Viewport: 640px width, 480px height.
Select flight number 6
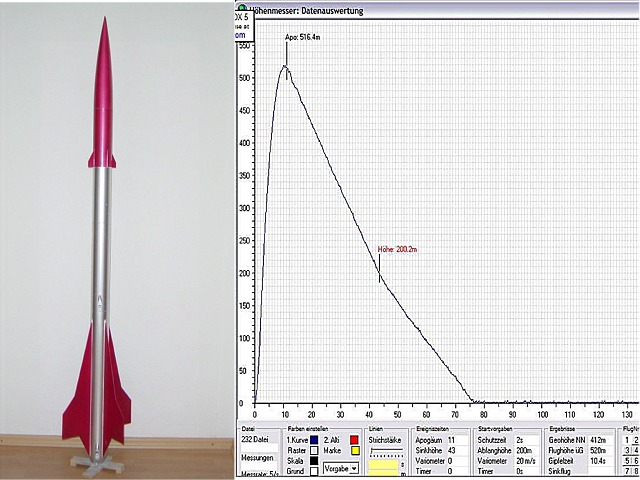pos(636,461)
